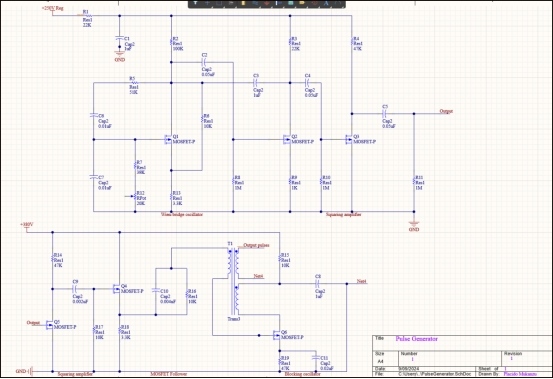Click the 'Output pulses' net label
Image resolution: width=553 pixels, height=379 pixels.
click(256, 245)
